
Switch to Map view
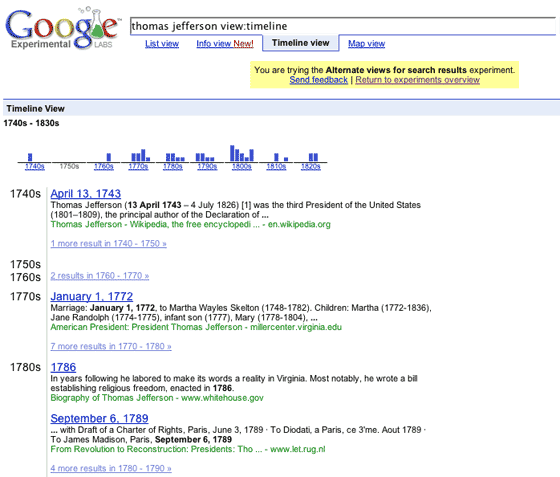(366, 44)
